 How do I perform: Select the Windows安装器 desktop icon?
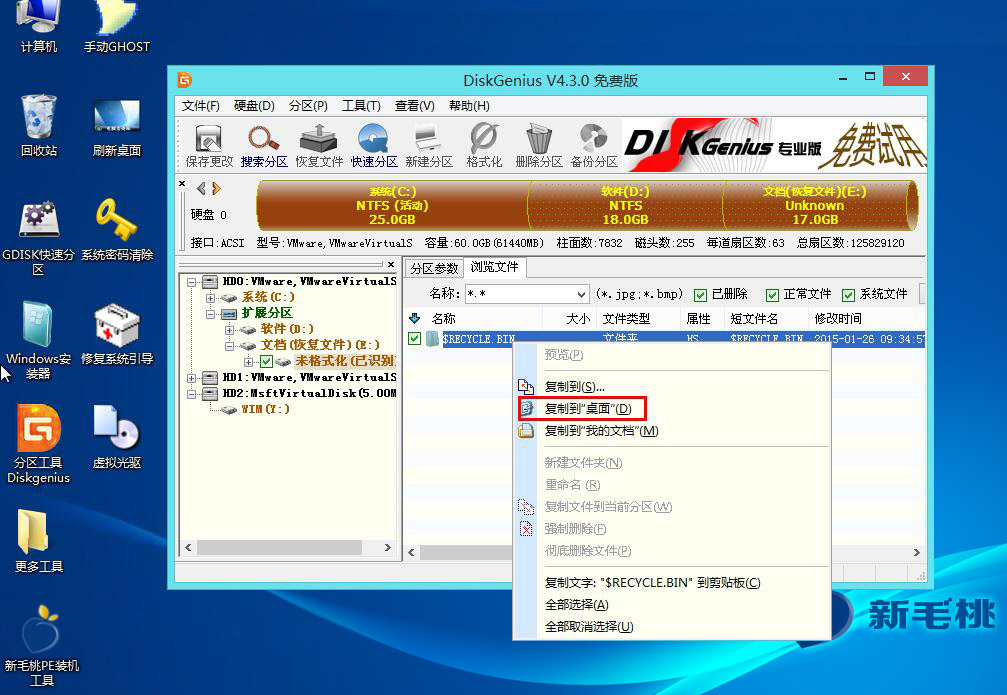[39, 340]
